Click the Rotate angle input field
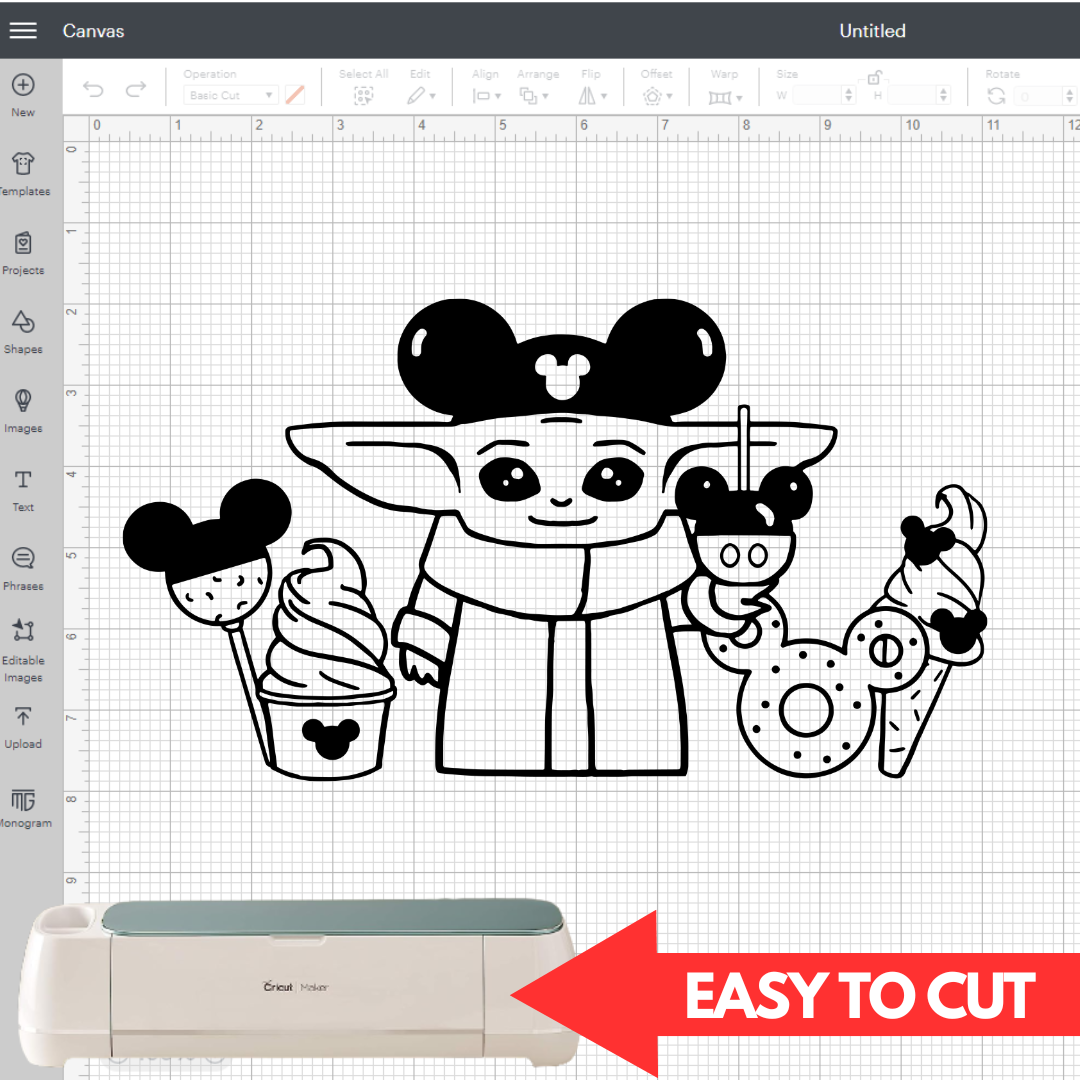 (1039, 96)
